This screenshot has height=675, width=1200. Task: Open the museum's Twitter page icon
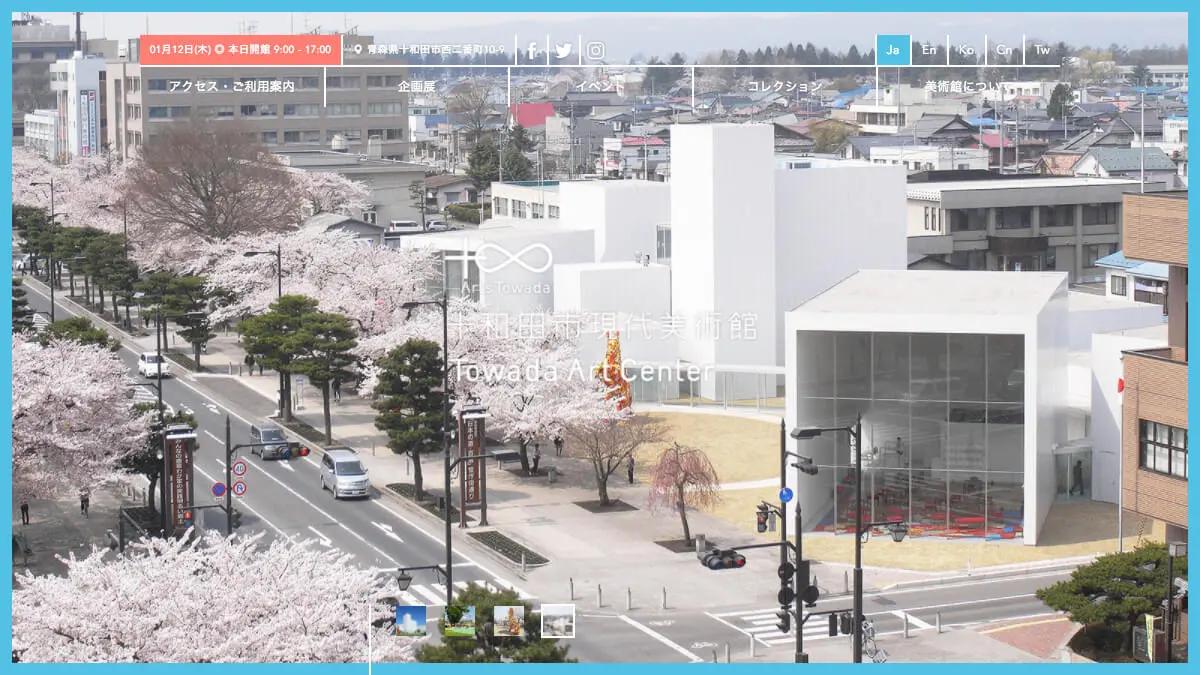point(564,50)
